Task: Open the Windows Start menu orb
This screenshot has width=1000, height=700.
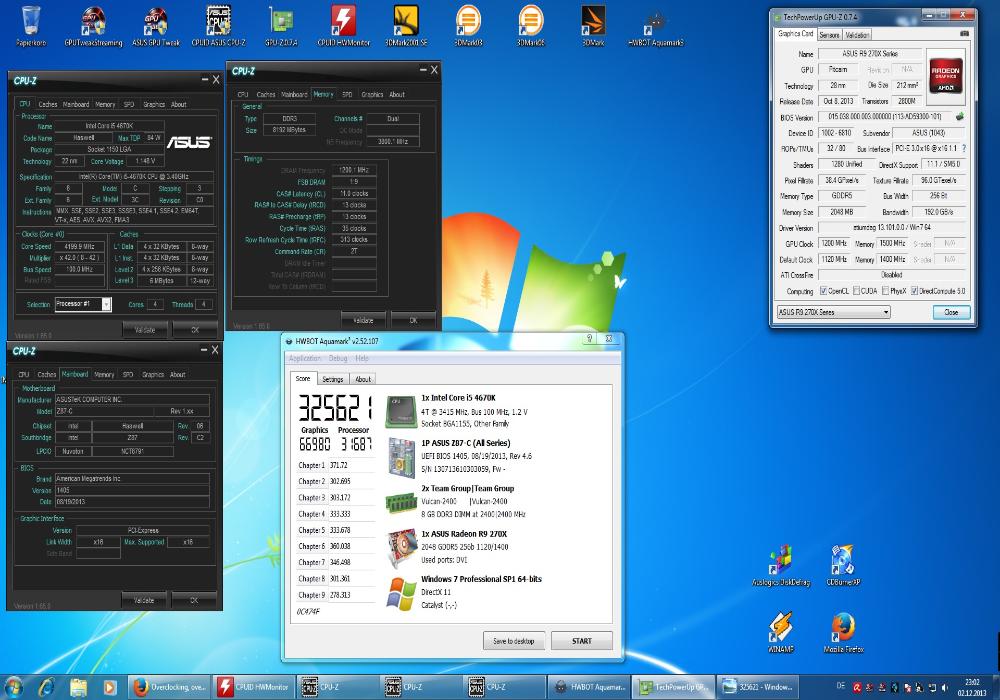Action: pos(13,687)
